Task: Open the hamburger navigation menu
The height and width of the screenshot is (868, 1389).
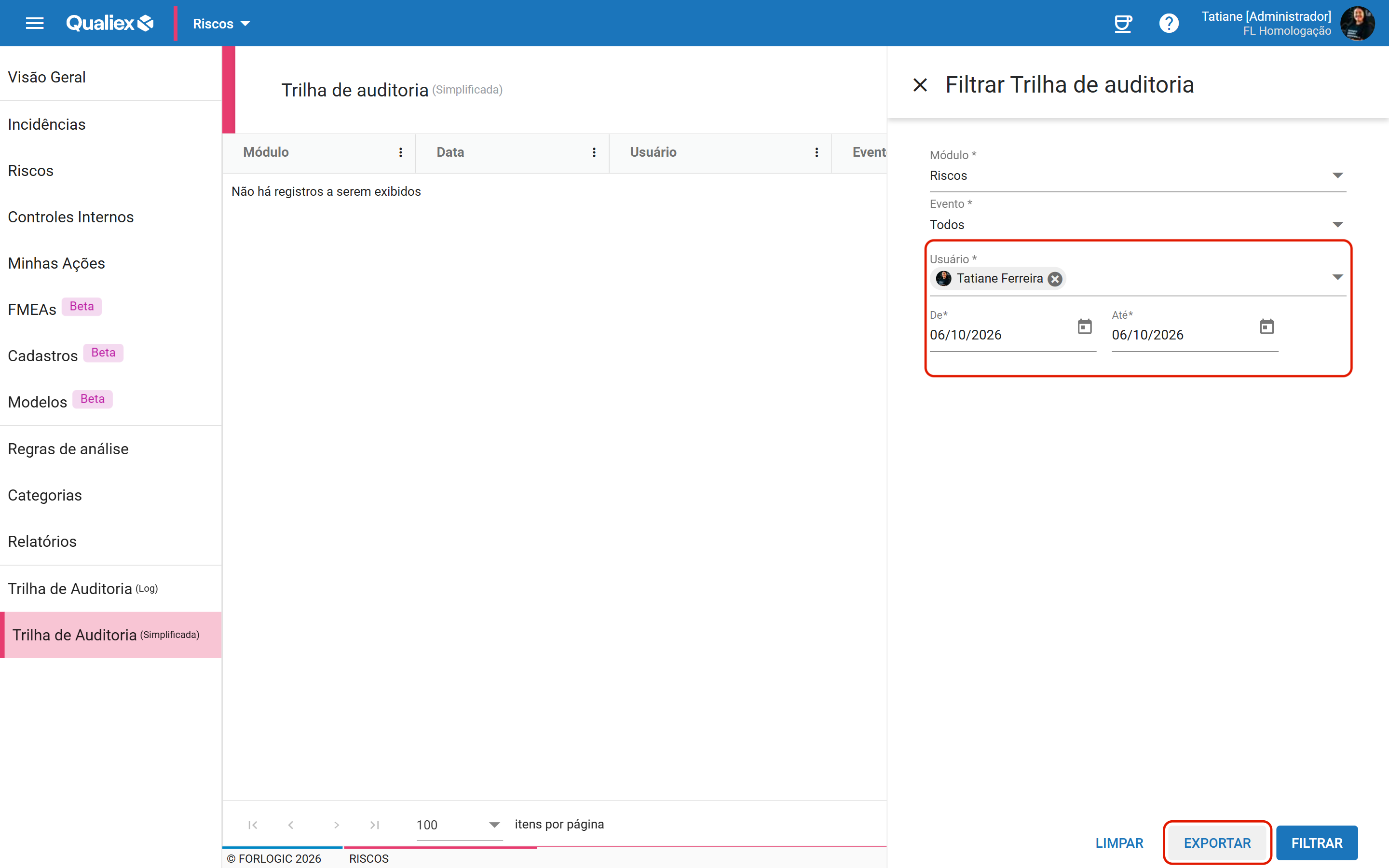Action: click(x=35, y=24)
